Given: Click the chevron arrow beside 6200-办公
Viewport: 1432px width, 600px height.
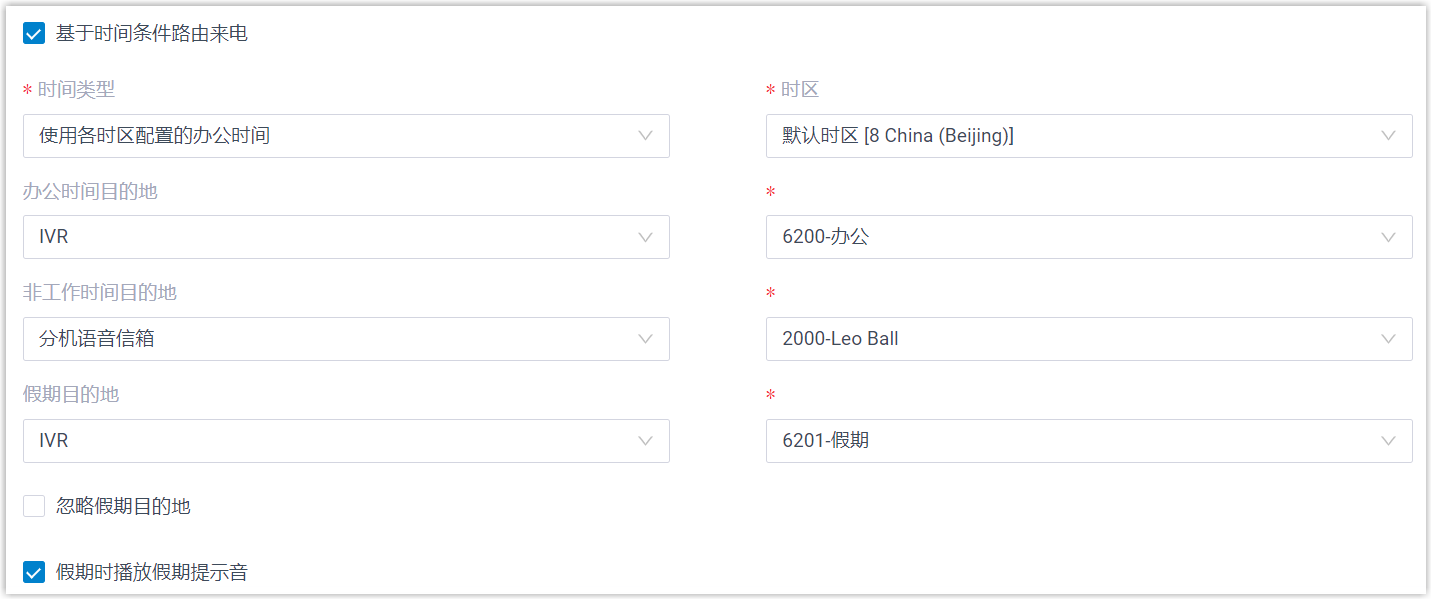Looking at the screenshot, I should tap(1388, 237).
